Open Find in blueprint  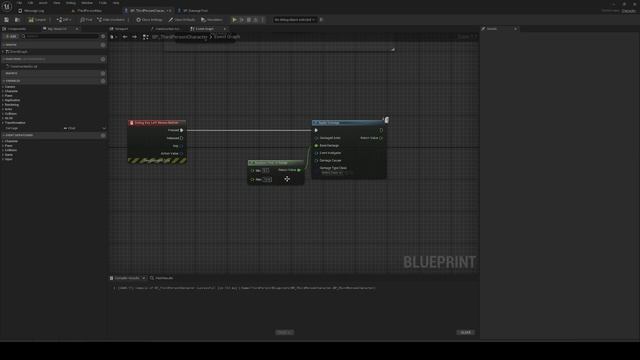(x=86, y=20)
